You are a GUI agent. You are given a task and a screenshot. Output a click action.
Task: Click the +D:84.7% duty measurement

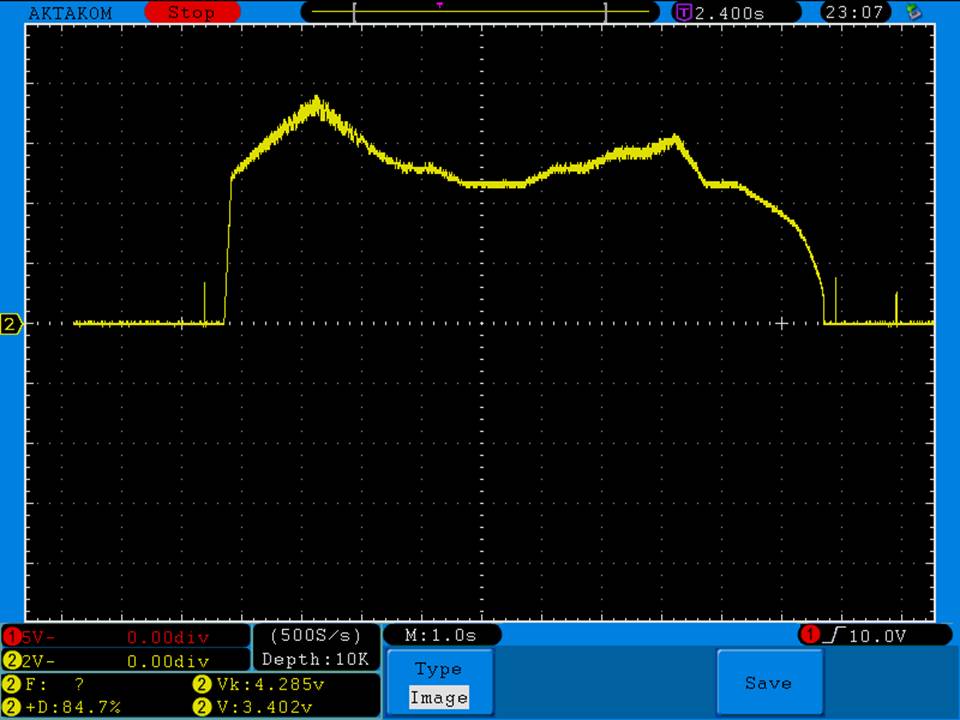coord(70,707)
